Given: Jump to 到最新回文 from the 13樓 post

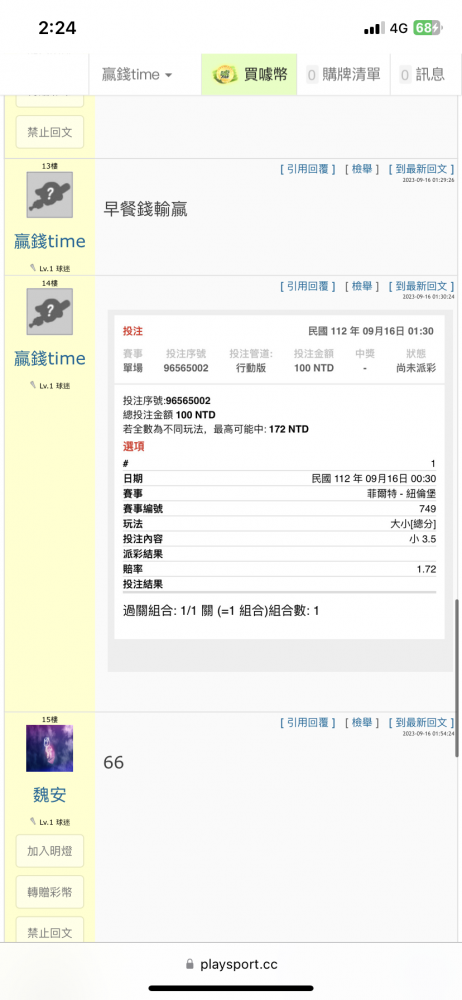Looking at the screenshot, I should 421,169.
